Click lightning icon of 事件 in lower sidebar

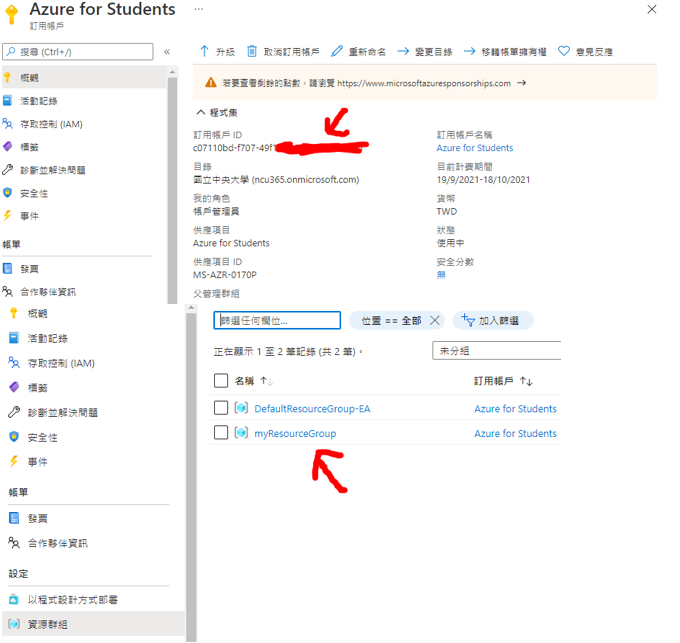tap(14, 461)
